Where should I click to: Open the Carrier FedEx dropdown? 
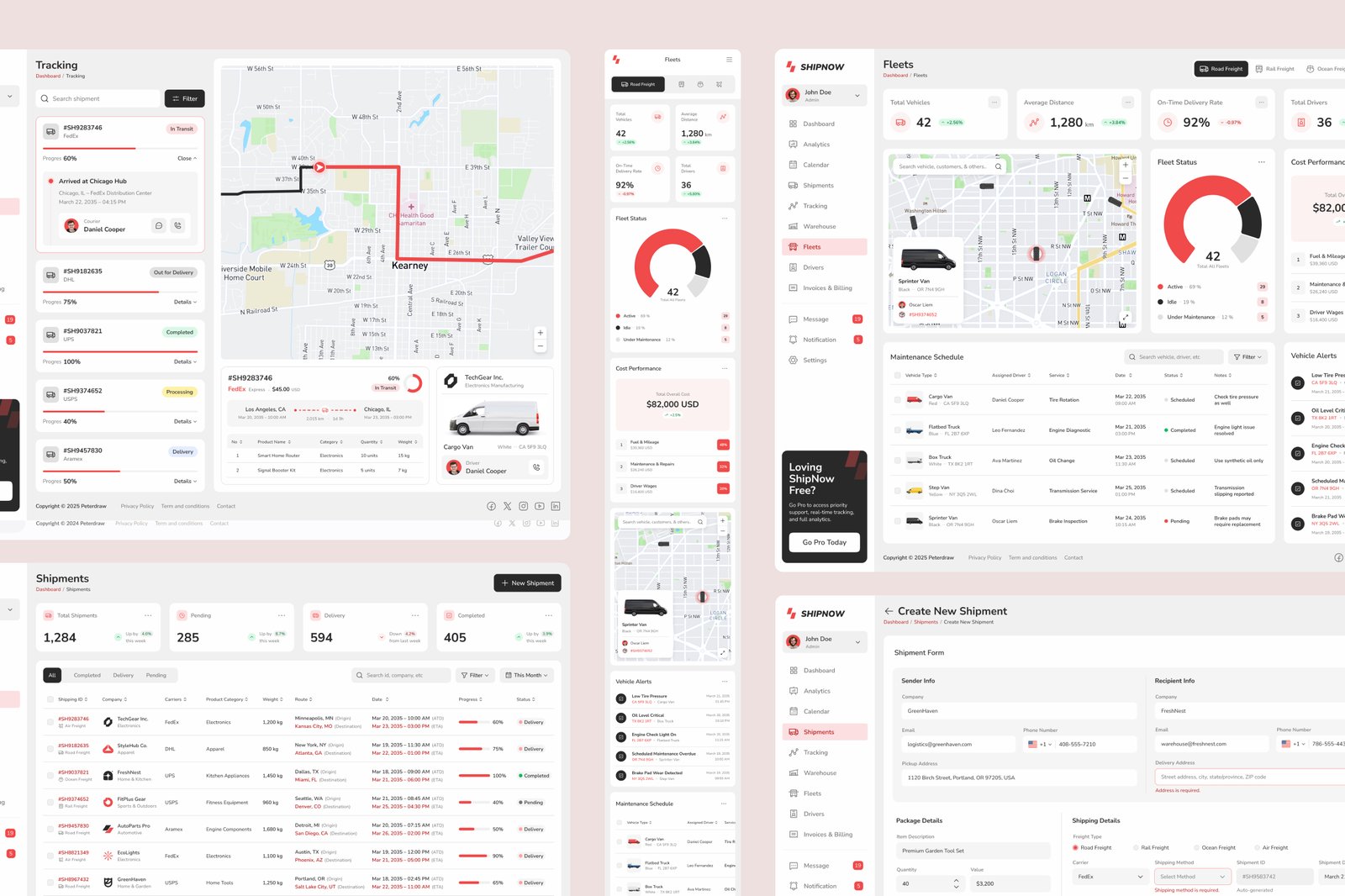[x=1110, y=877]
